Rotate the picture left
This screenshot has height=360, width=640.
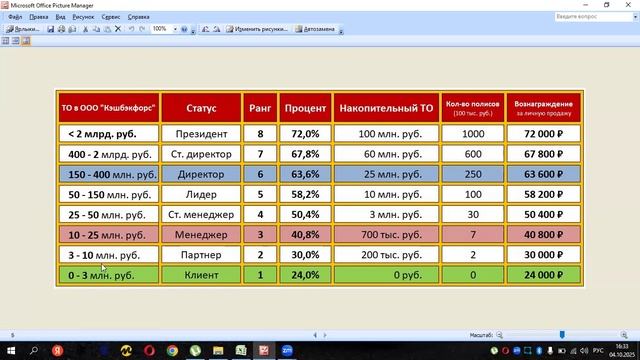(206, 29)
